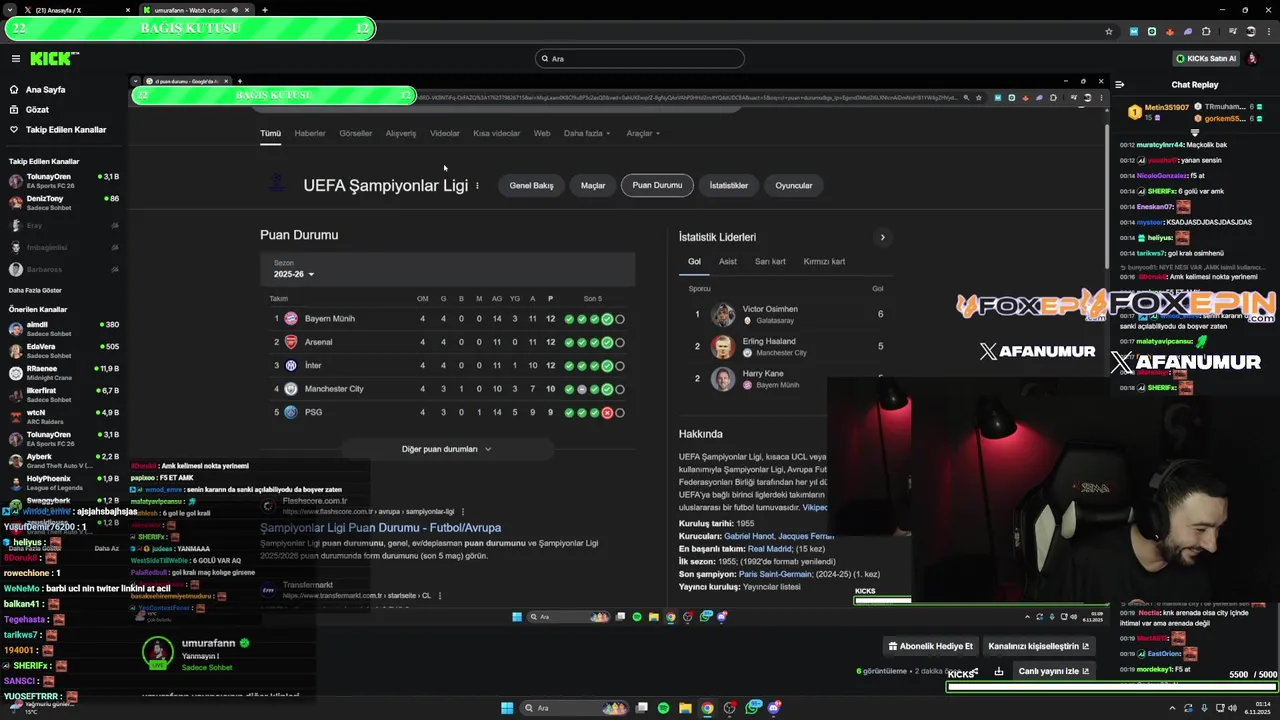Open the browser tab search chevron
The width and height of the screenshot is (1280, 720).
[10, 10]
